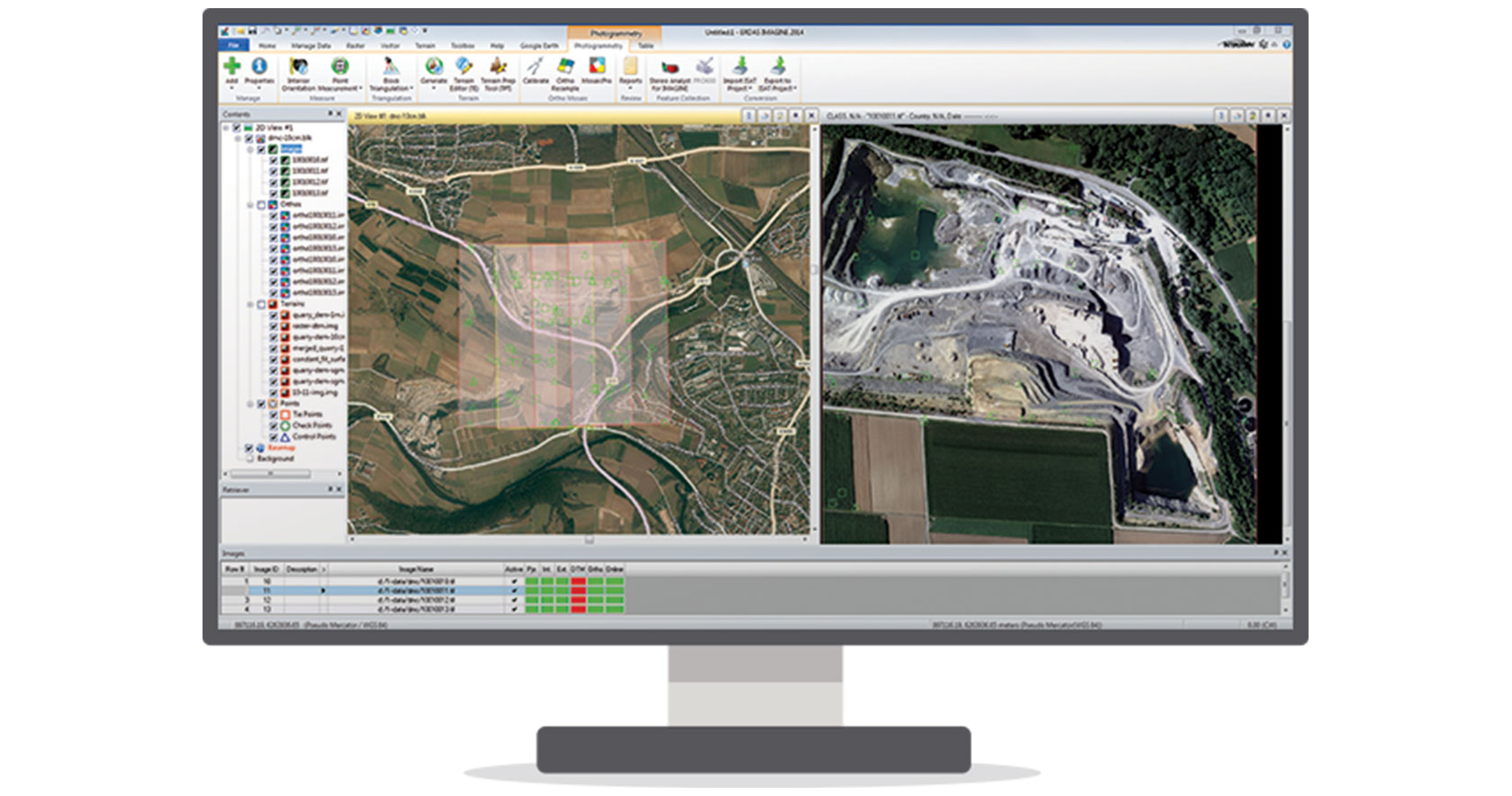Toggle the Images group checkbox
Image resolution: width=1512 pixels, height=796 pixels.
point(262,149)
